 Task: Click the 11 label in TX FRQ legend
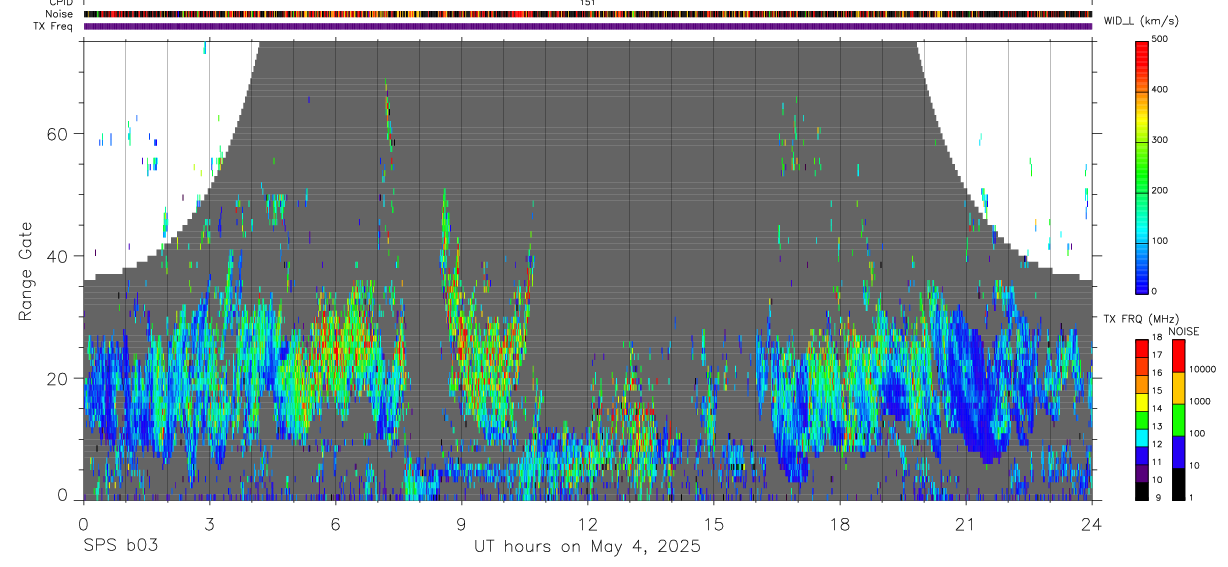(1156, 462)
